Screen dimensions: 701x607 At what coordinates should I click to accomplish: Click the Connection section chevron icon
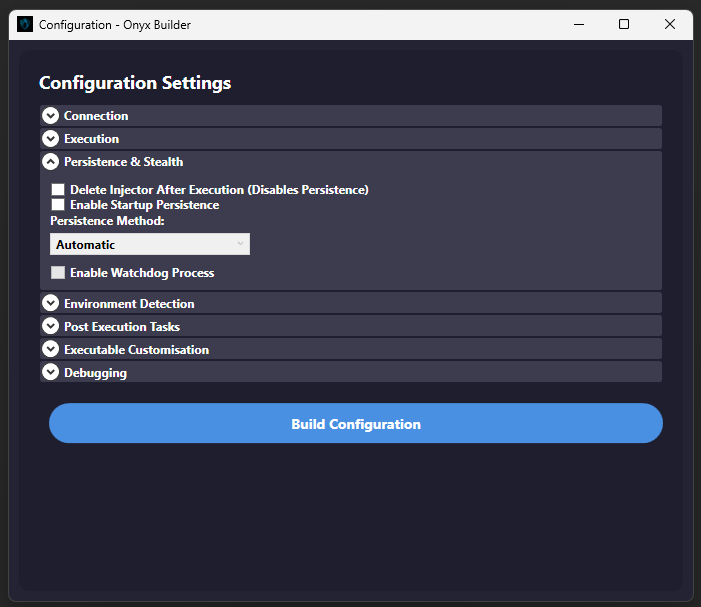pos(51,116)
